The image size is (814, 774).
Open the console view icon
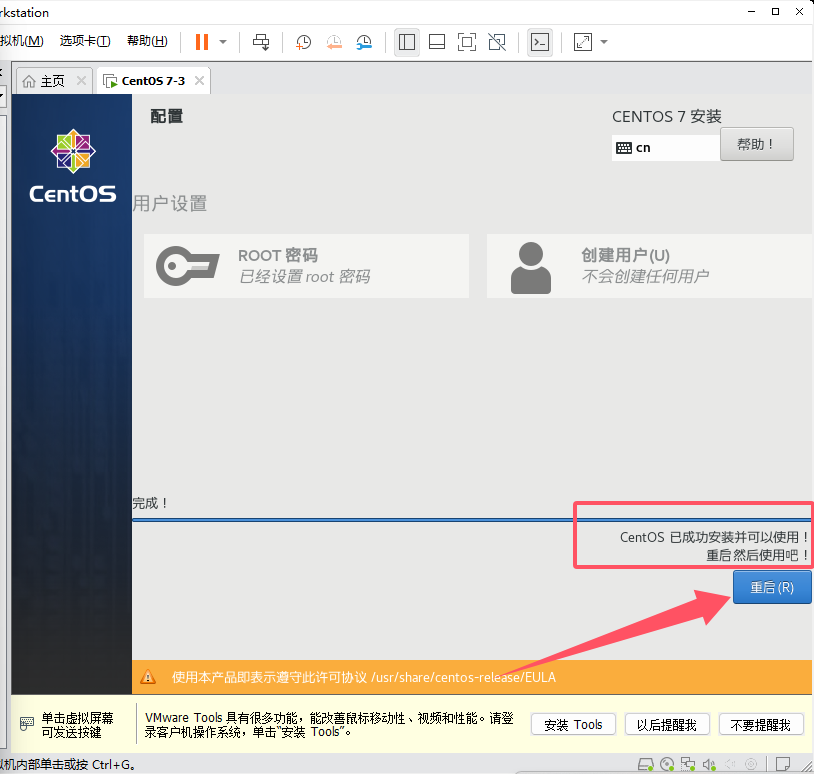coord(540,42)
